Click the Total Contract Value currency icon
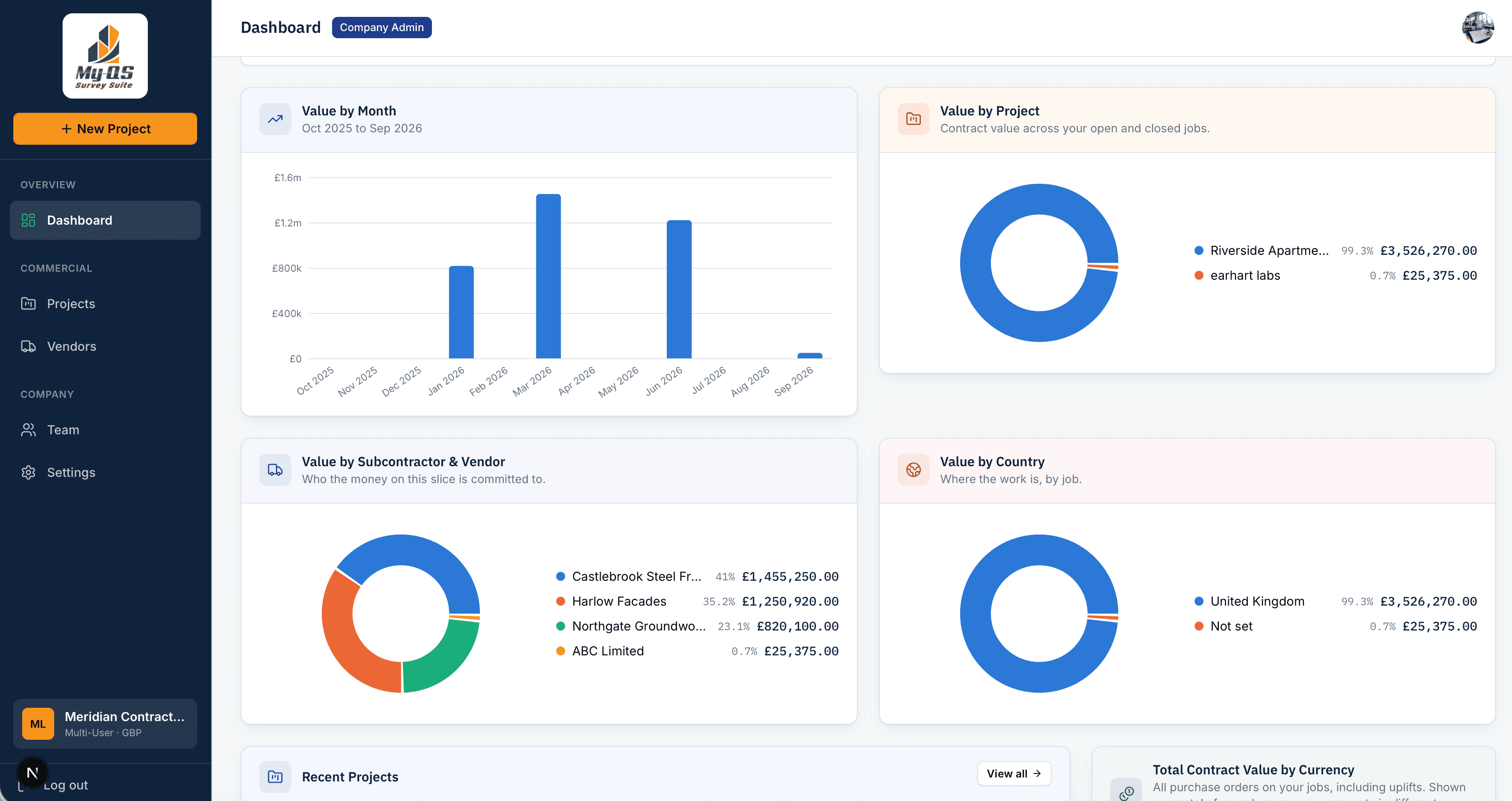The height and width of the screenshot is (801, 1512). click(1126, 790)
